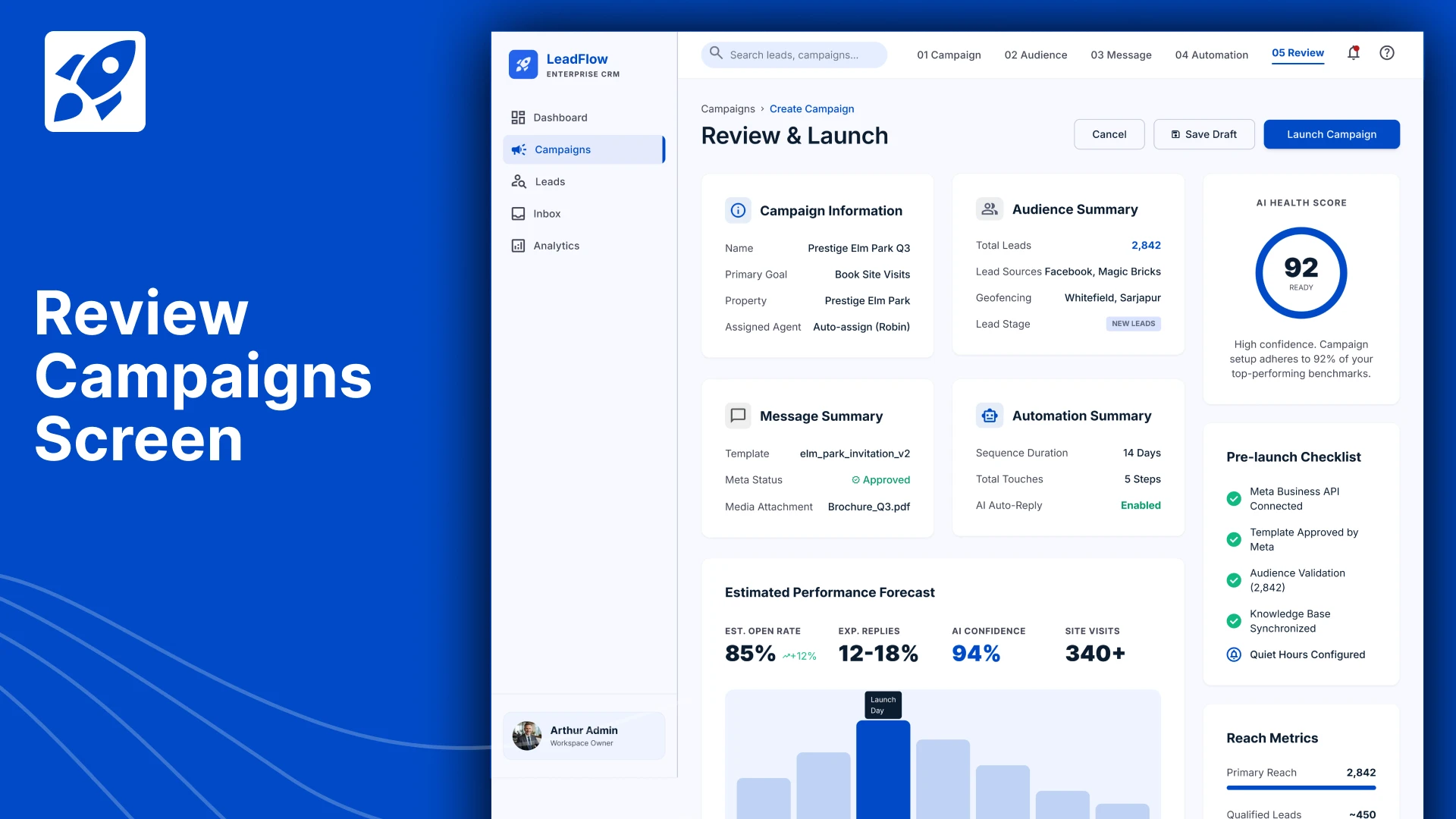Open notifications bell icon
Image resolution: width=1456 pixels, height=819 pixels.
1354,53
